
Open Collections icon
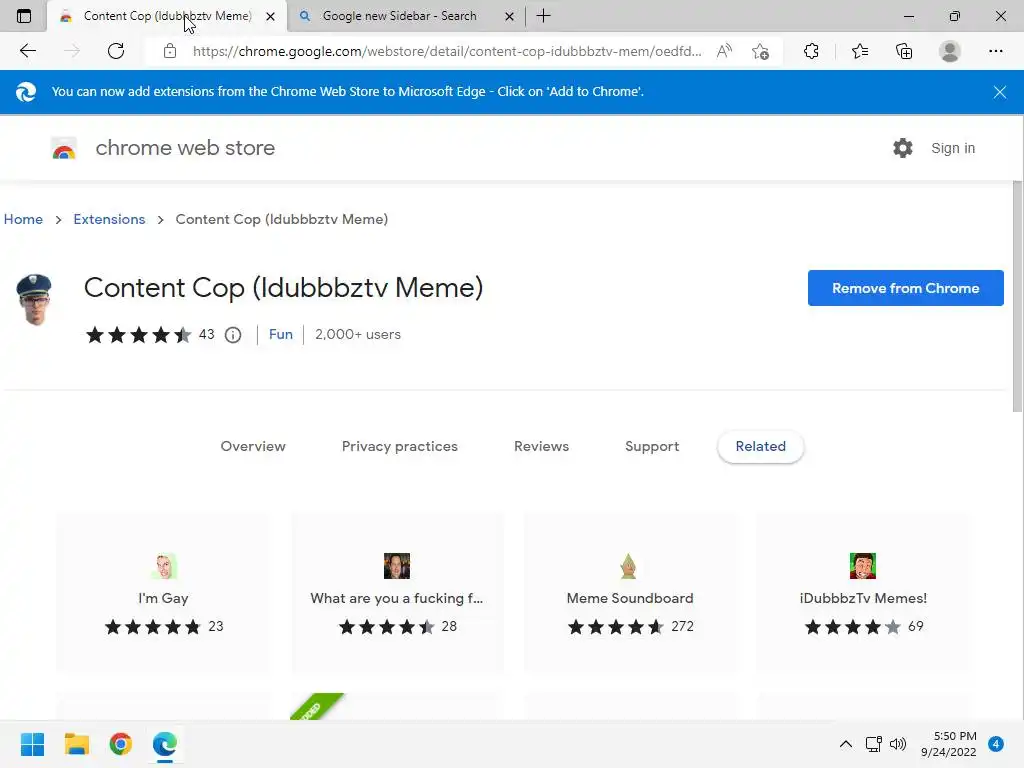[x=904, y=51]
